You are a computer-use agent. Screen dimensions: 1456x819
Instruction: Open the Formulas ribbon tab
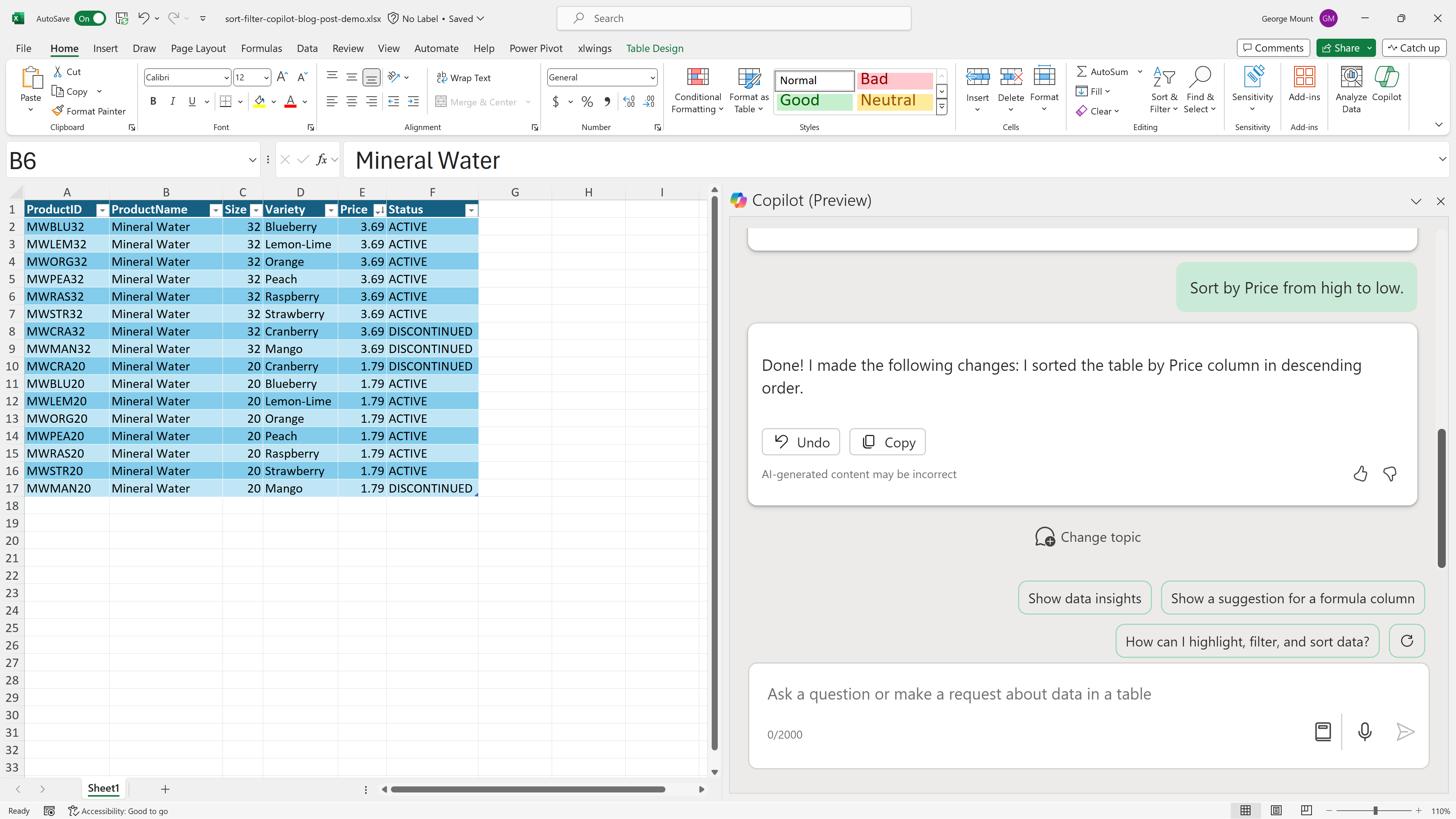[261, 48]
